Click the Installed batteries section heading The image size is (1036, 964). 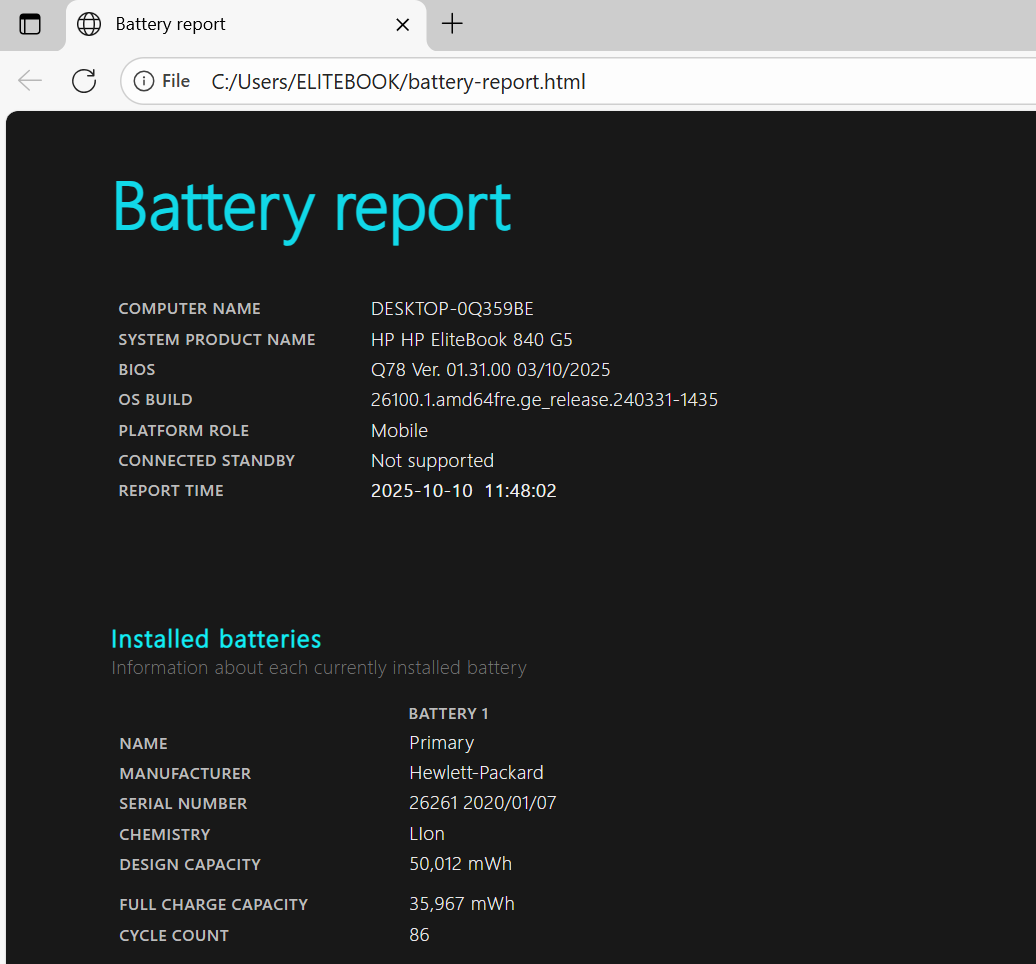coord(216,639)
